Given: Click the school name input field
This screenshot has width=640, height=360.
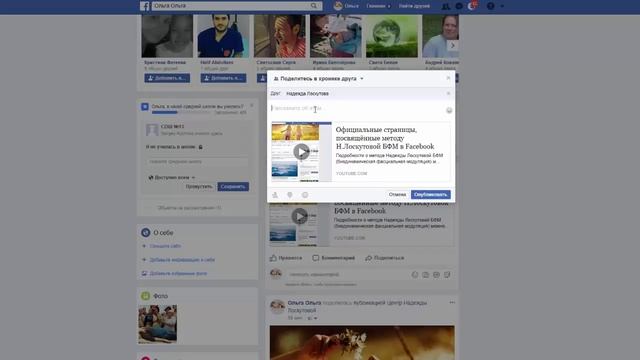Looking at the screenshot, I should click(x=197, y=162).
